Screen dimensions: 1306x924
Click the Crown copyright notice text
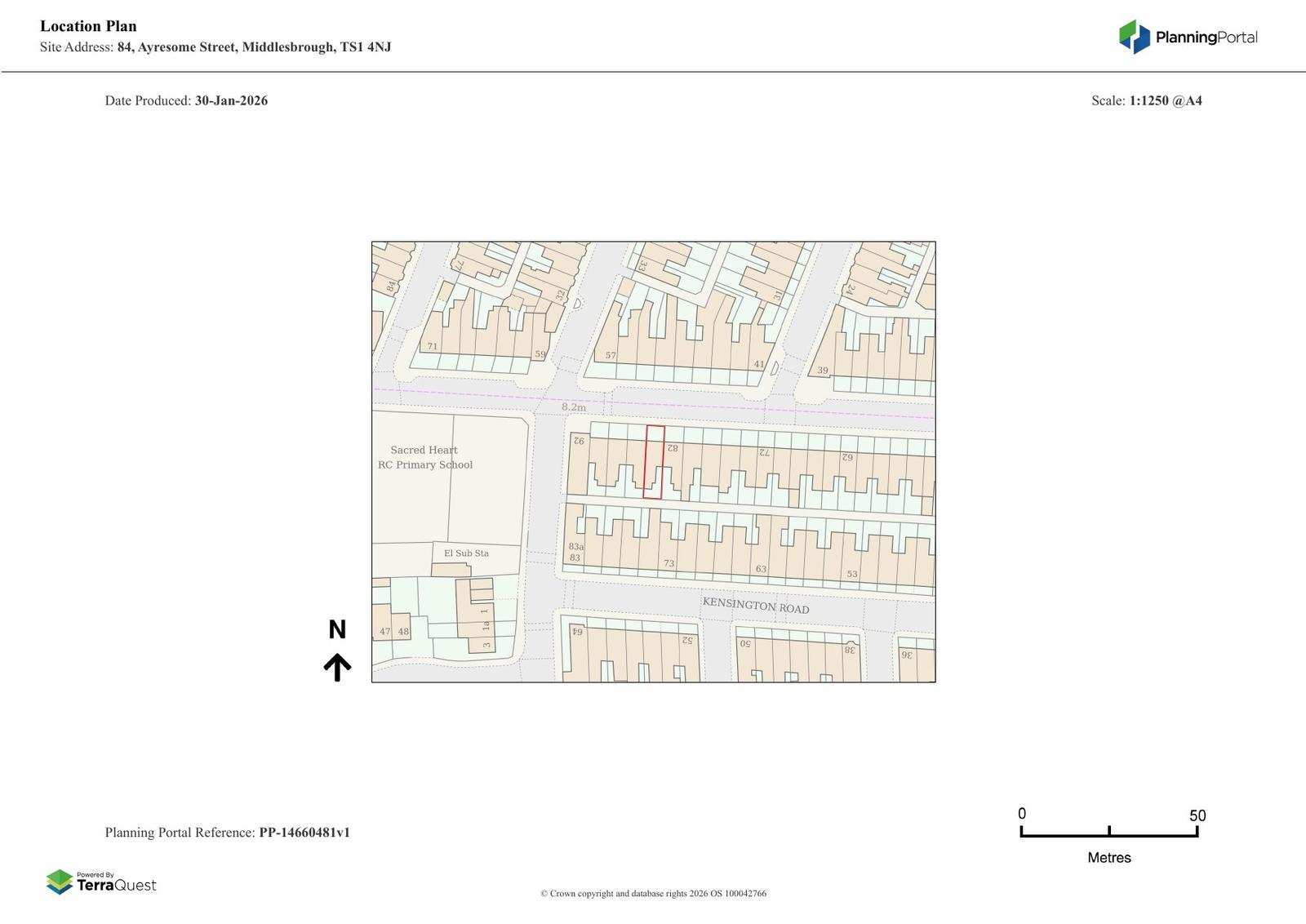[x=653, y=894]
